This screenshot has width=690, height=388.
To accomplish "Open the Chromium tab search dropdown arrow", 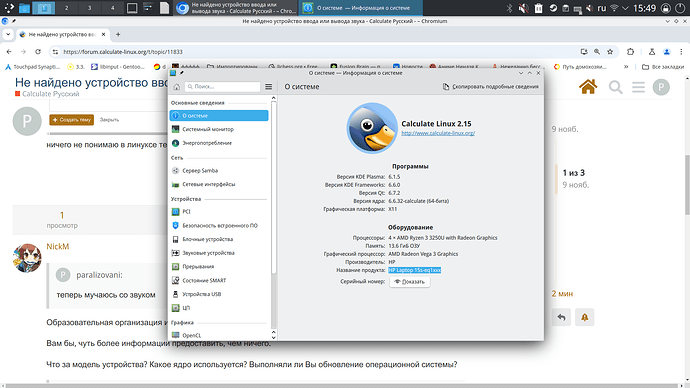I will click(8, 34).
